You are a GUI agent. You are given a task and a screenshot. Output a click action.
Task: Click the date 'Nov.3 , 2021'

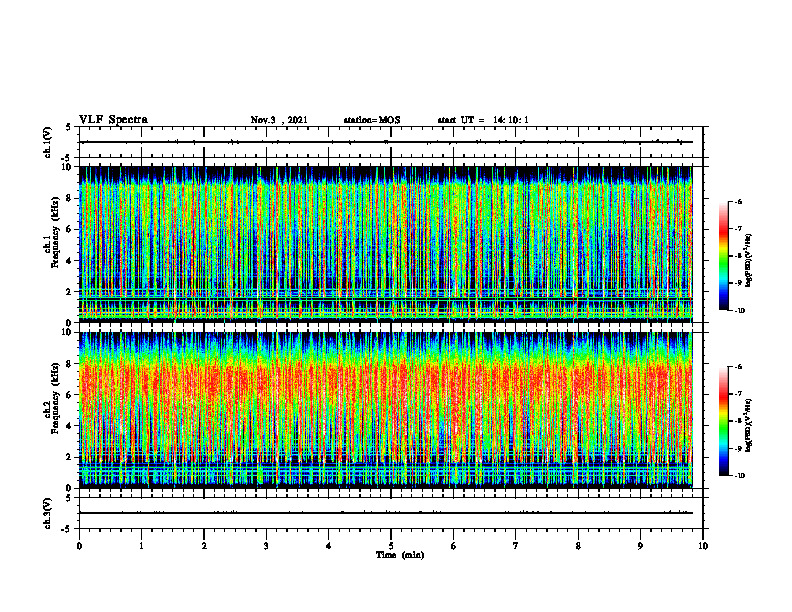279,120
